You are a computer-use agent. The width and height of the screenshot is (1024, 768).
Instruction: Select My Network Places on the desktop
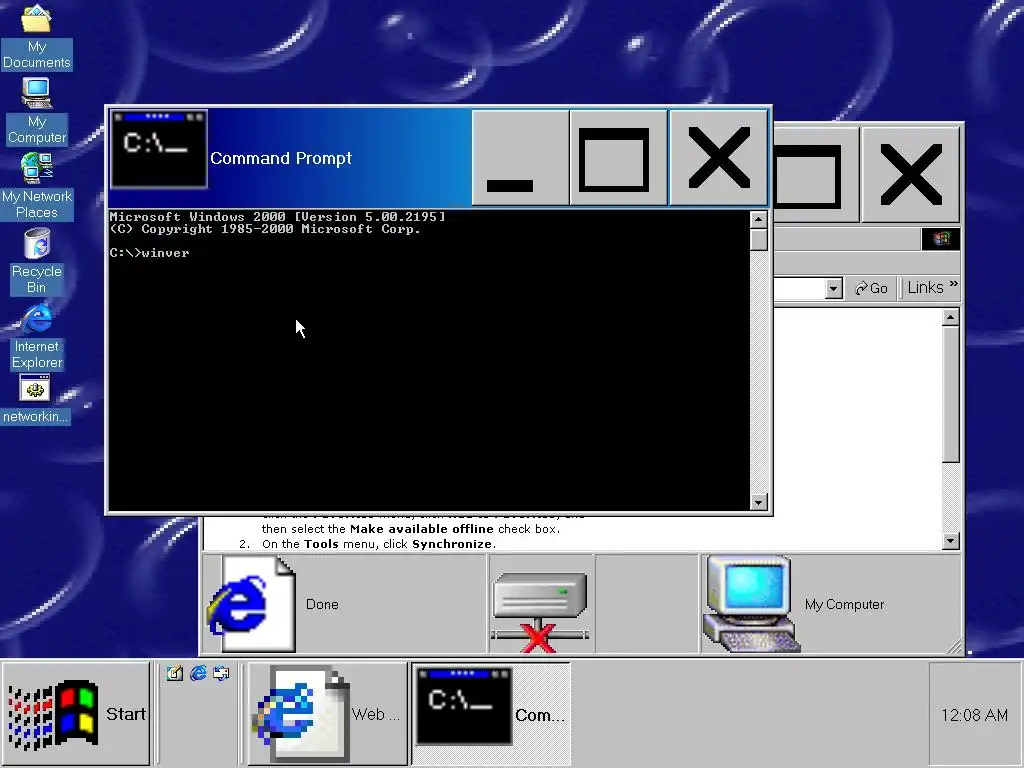coord(37,185)
